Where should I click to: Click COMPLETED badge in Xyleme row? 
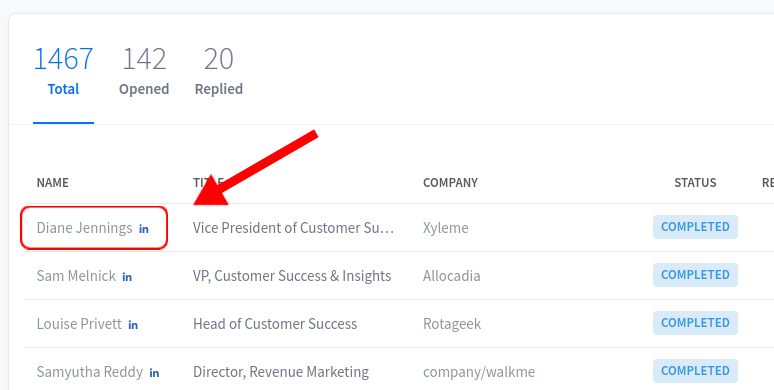tap(695, 227)
